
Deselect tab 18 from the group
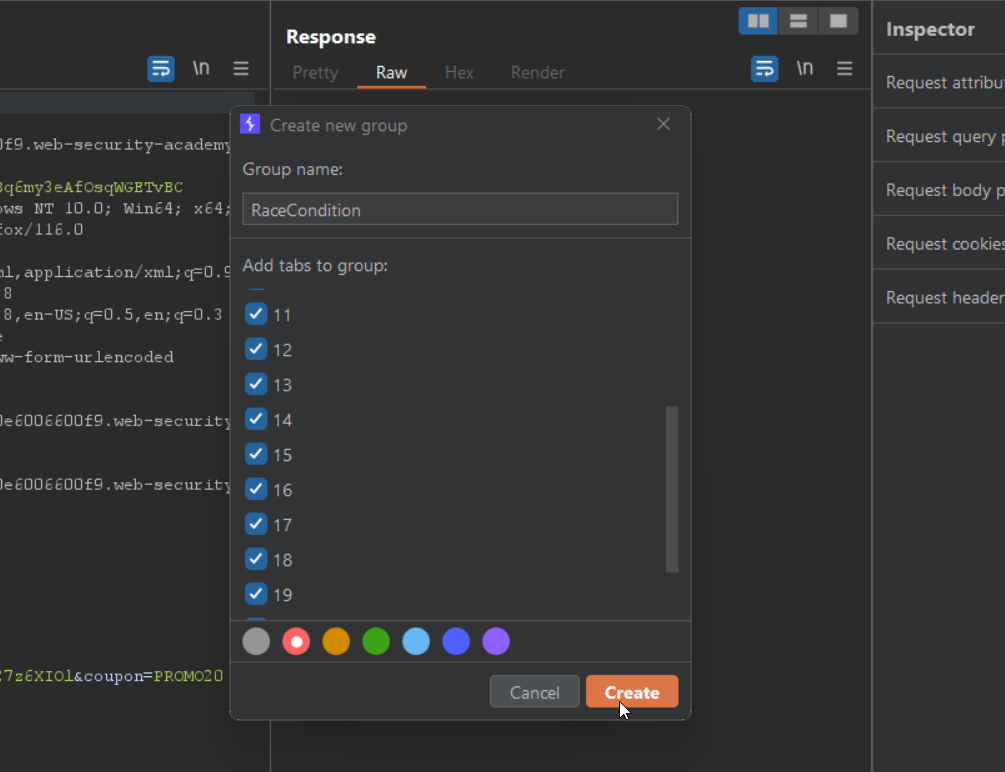[256, 560]
